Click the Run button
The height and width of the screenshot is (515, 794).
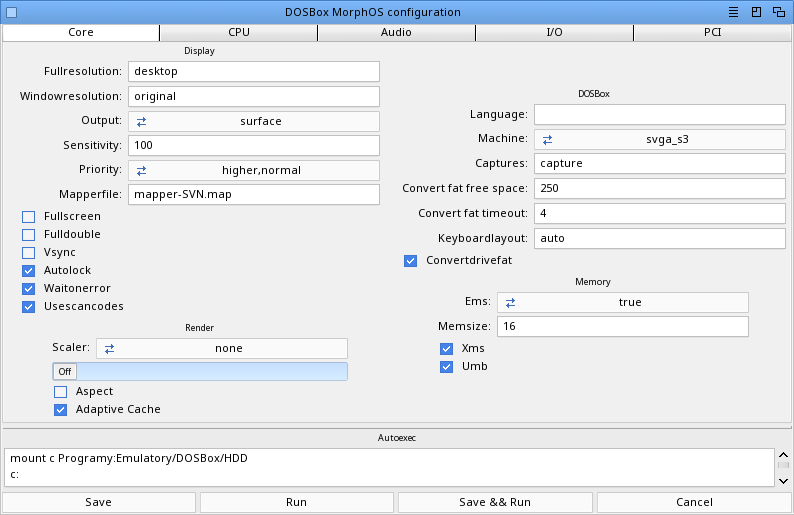pyautogui.click(x=297, y=502)
